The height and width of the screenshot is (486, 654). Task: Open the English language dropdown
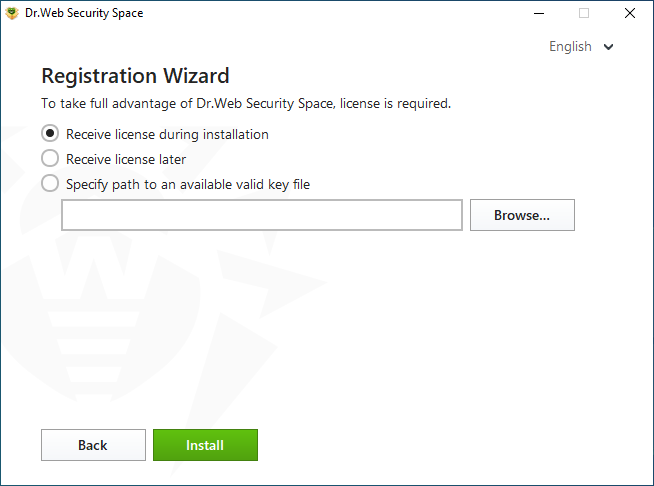click(x=581, y=46)
